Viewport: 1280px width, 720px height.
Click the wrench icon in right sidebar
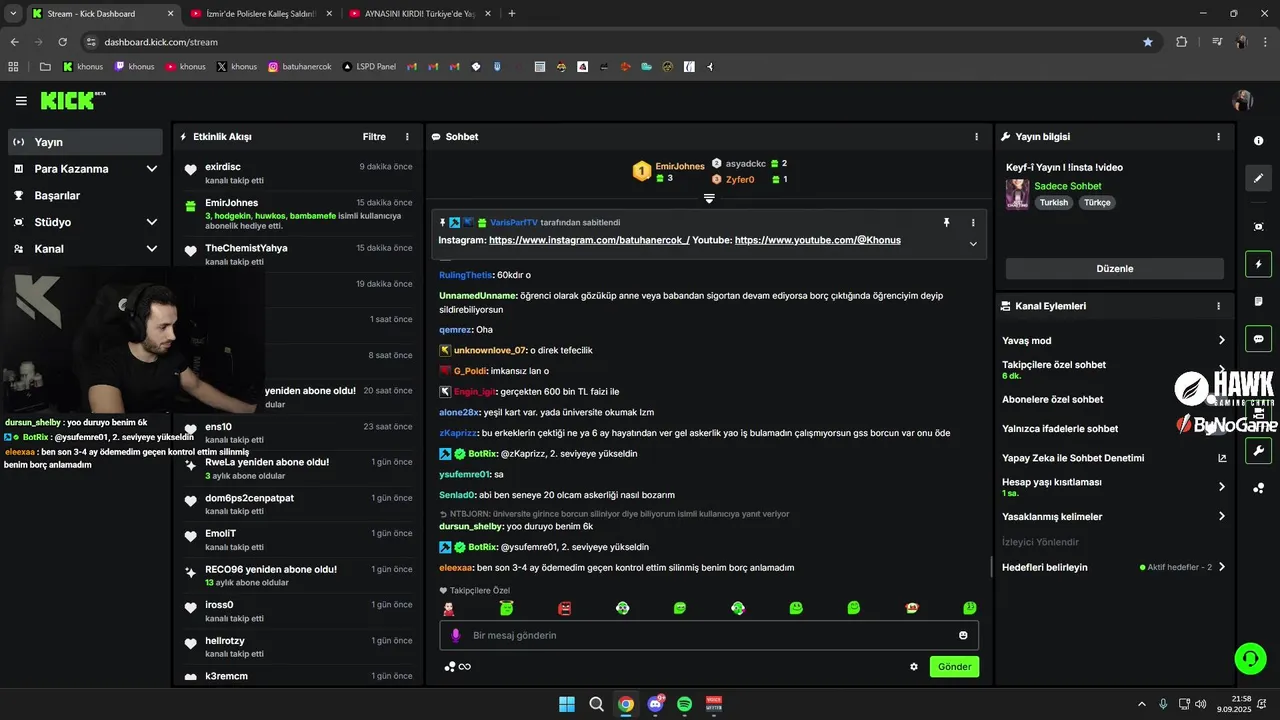(1259, 451)
